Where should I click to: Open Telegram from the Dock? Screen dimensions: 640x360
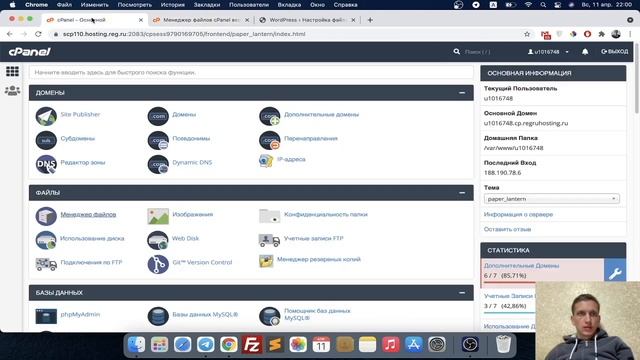(206, 345)
